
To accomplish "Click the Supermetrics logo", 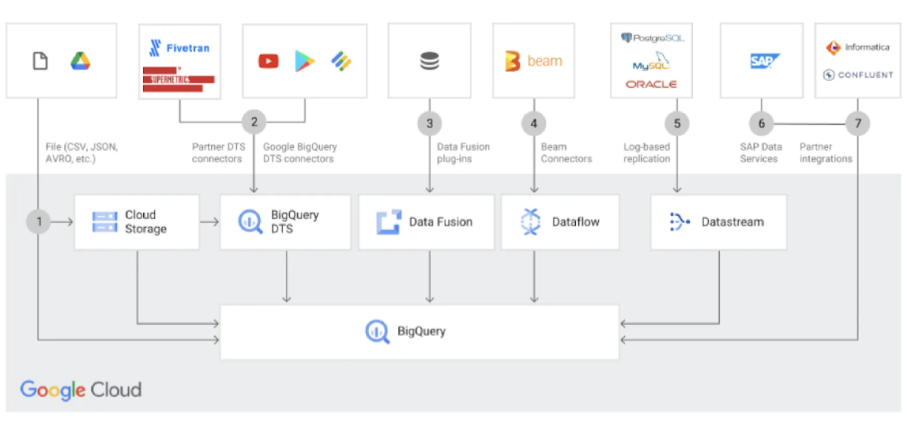I will tap(179, 79).
